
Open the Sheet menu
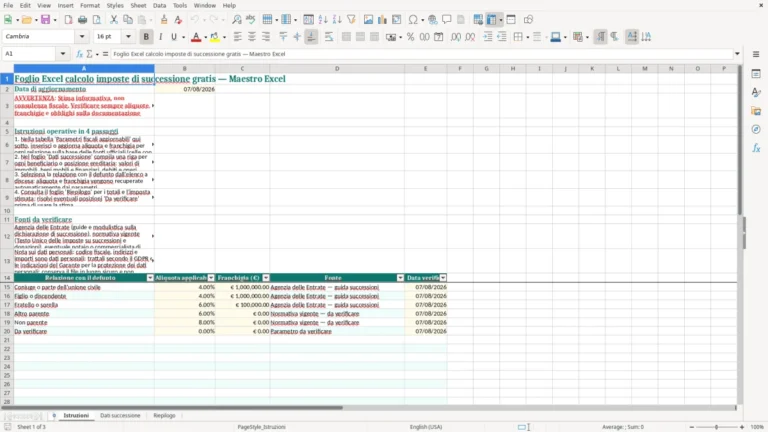(138, 5)
